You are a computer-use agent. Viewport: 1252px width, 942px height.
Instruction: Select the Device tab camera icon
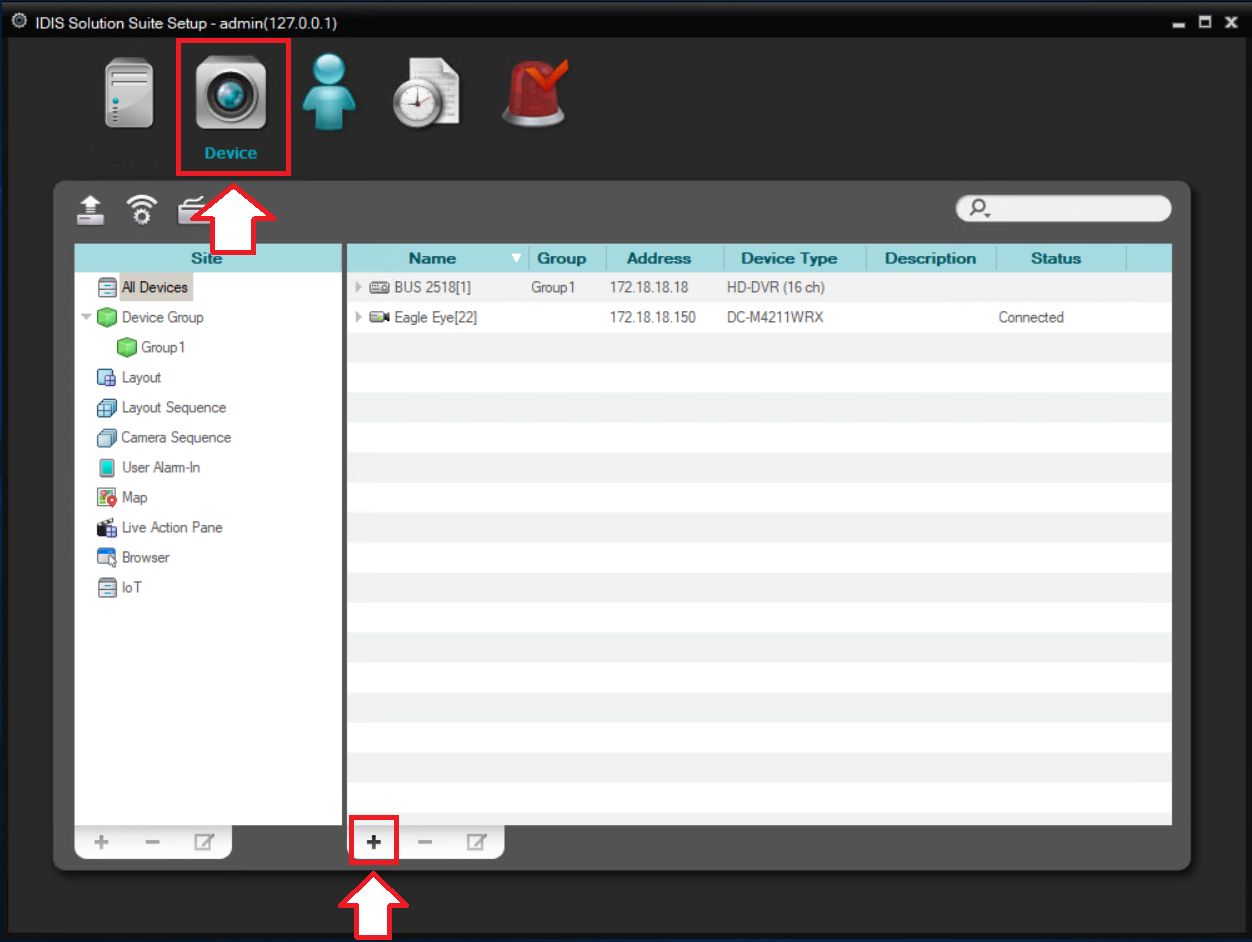pos(231,94)
